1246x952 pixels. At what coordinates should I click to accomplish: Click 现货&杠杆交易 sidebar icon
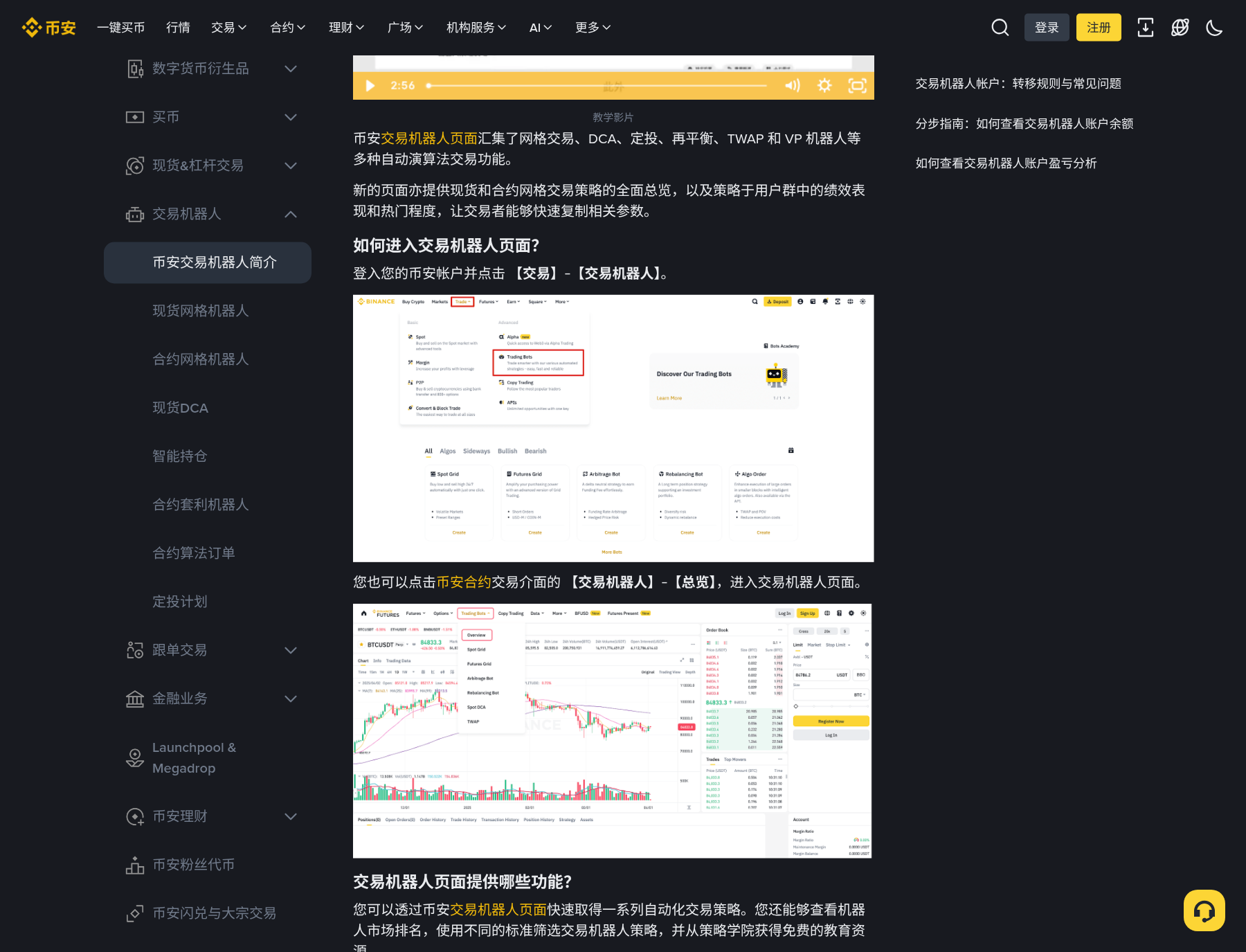coord(135,165)
